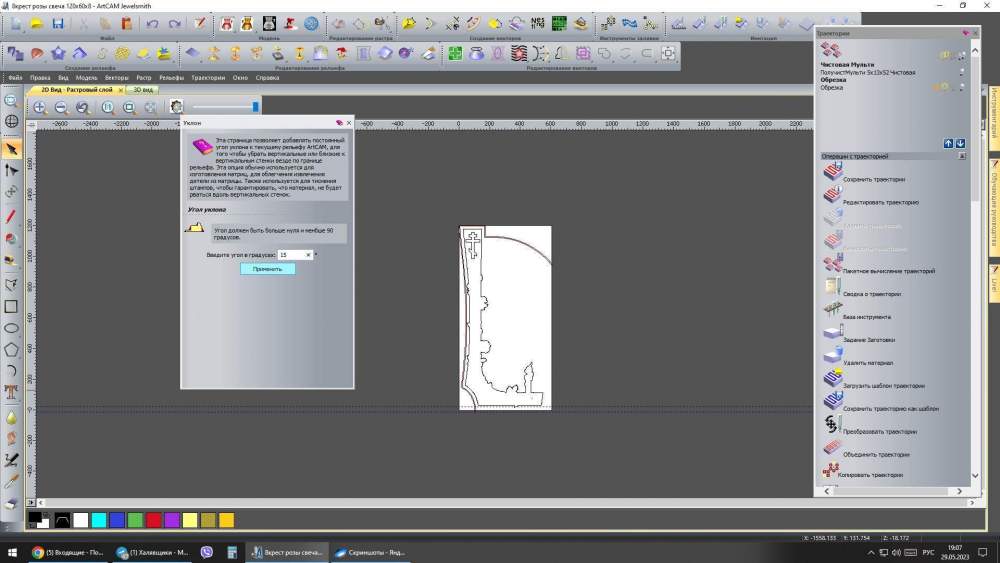This screenshot has height=563, width=1000.
Task: Switch to the 3D вид tab
Action: click(x=143, y=89)
